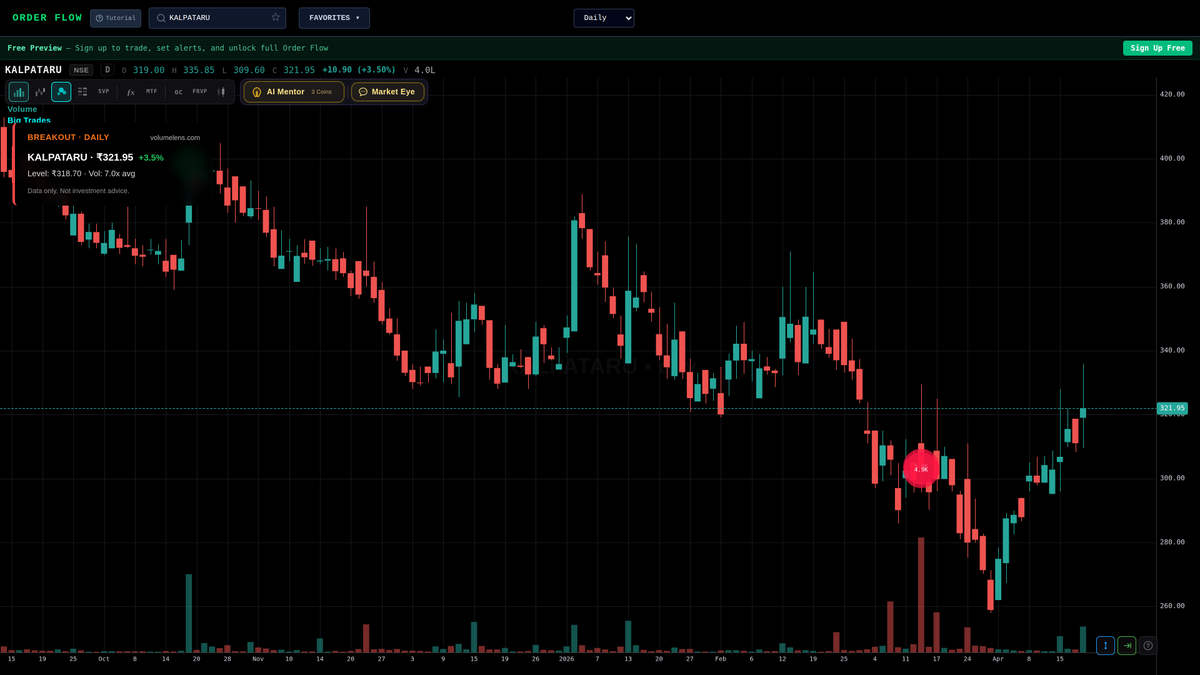This screenshot has width=1200, height=675.
Task: Open the AI Mentor assistant
Action: [294, 92]
